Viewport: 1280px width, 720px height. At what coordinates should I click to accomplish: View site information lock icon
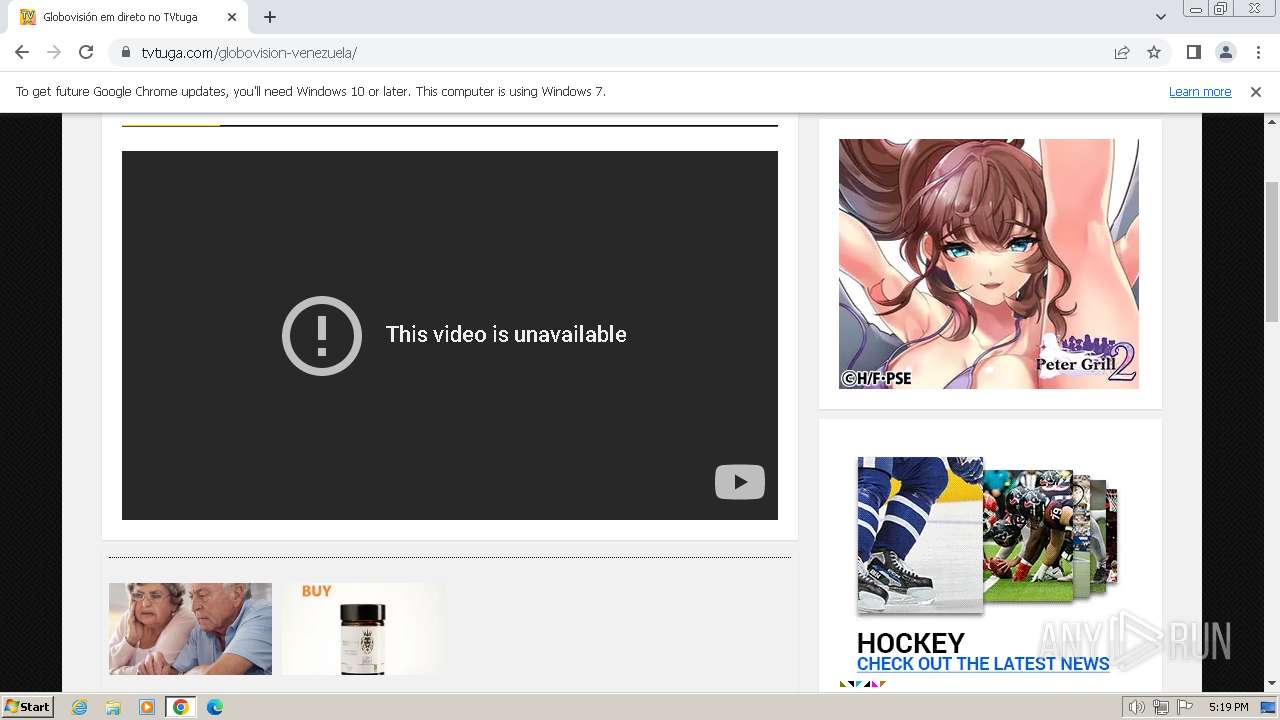[x=126, y=53]
